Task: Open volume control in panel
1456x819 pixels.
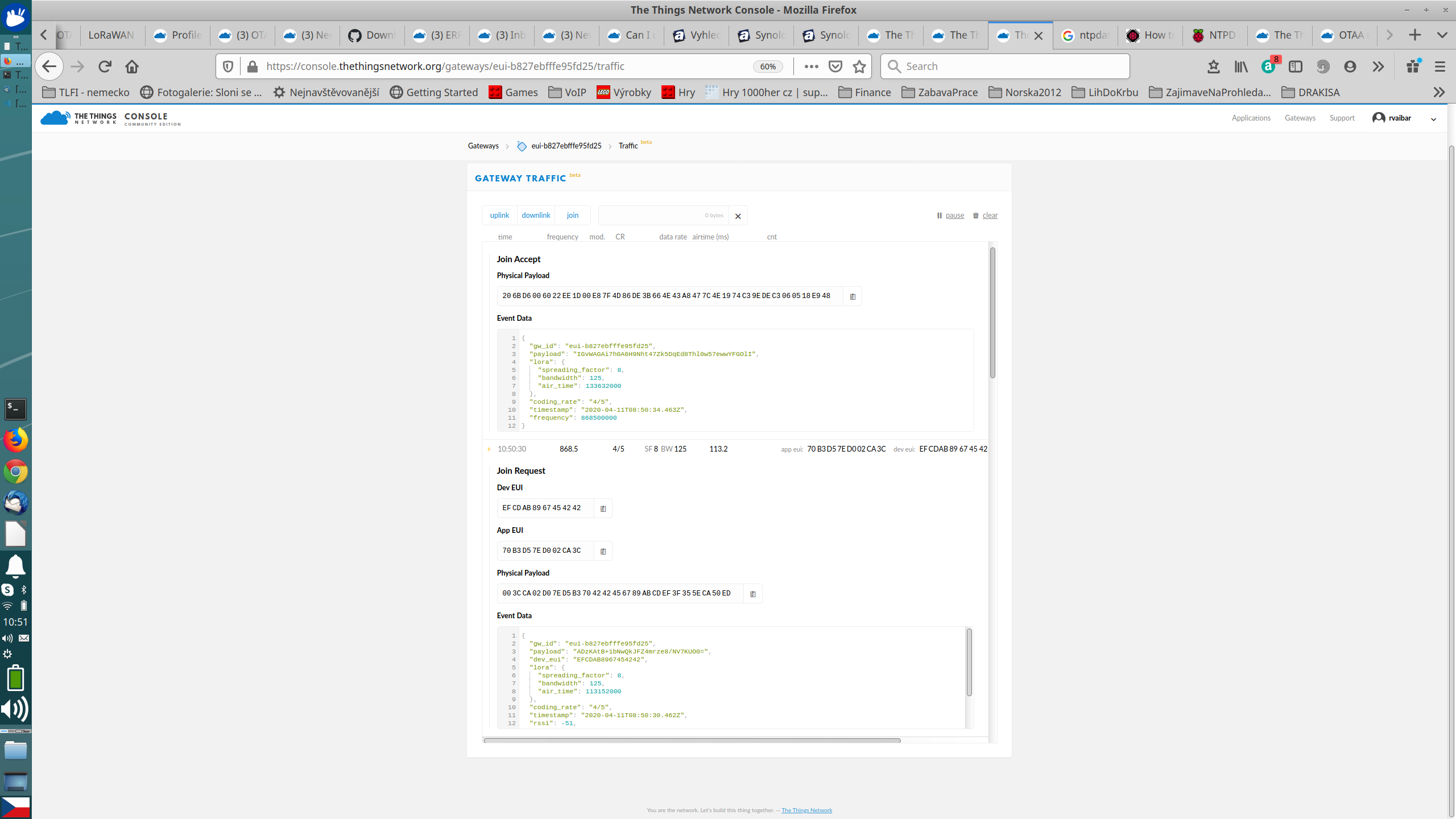Action: [15, 709]
